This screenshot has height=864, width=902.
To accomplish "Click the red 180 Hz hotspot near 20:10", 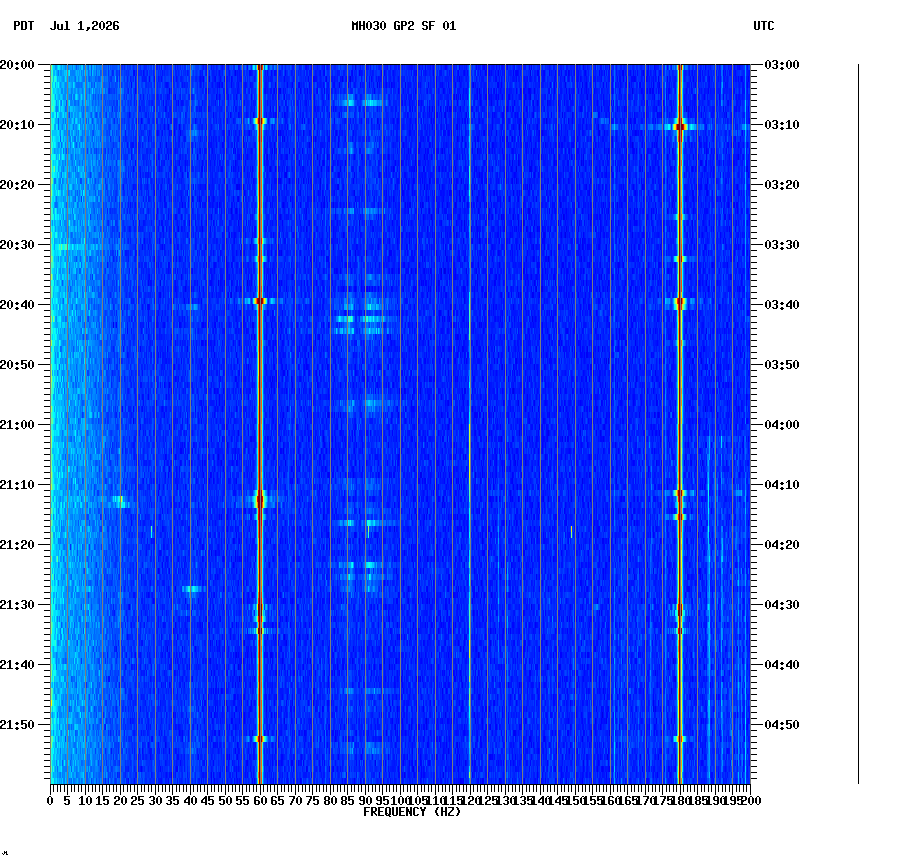I will click(681, 127).
